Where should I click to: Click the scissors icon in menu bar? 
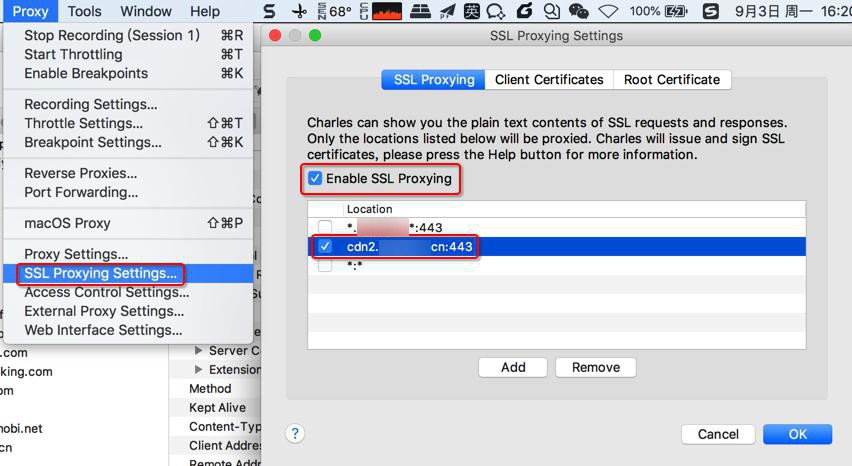(299, 11)
